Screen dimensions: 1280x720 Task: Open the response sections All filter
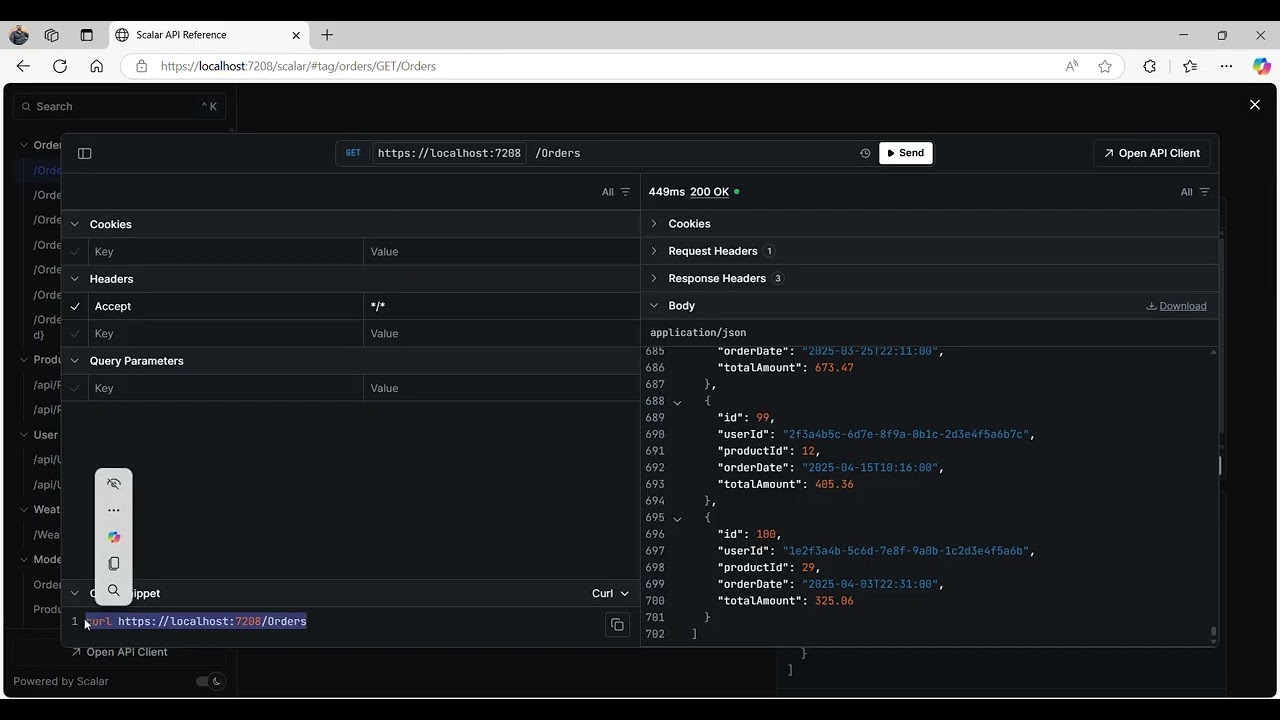pos(1195,192)
